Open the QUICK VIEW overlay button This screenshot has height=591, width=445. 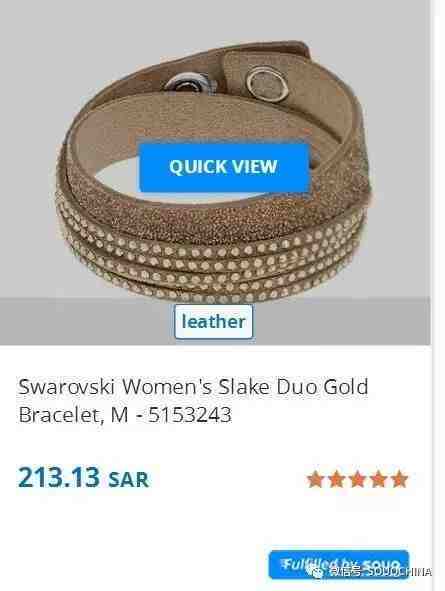click(x=225, y=167)
